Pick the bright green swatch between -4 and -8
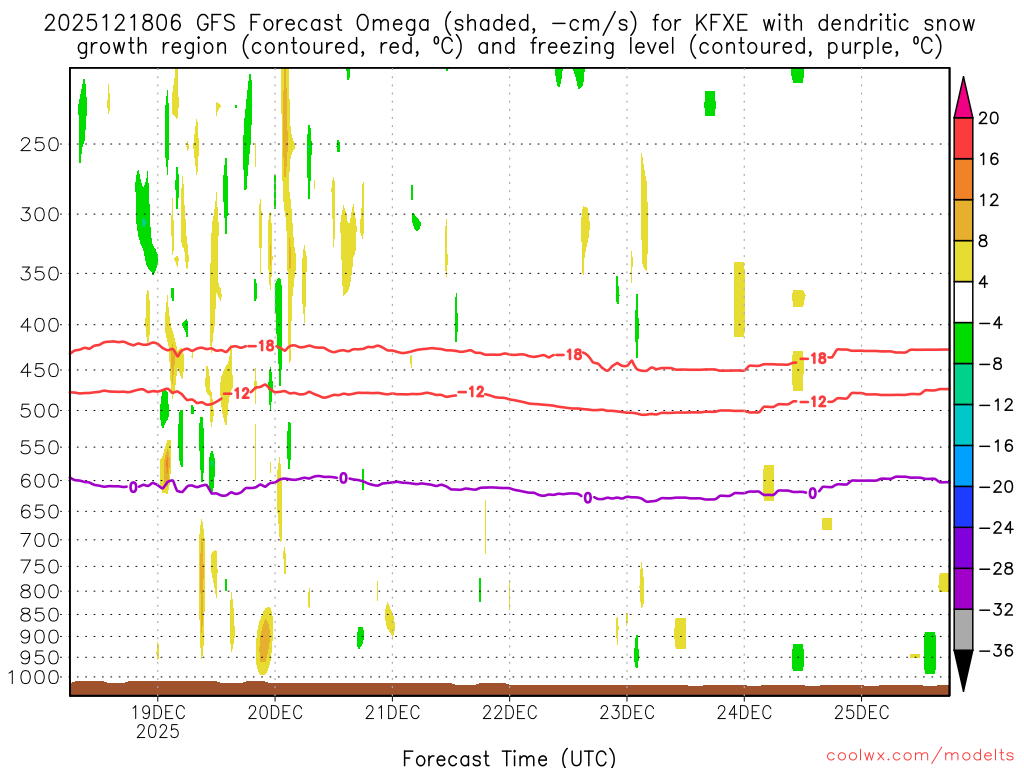This screenshot has height=768, width=1024. pyautogui.click(x=963, y=343)
